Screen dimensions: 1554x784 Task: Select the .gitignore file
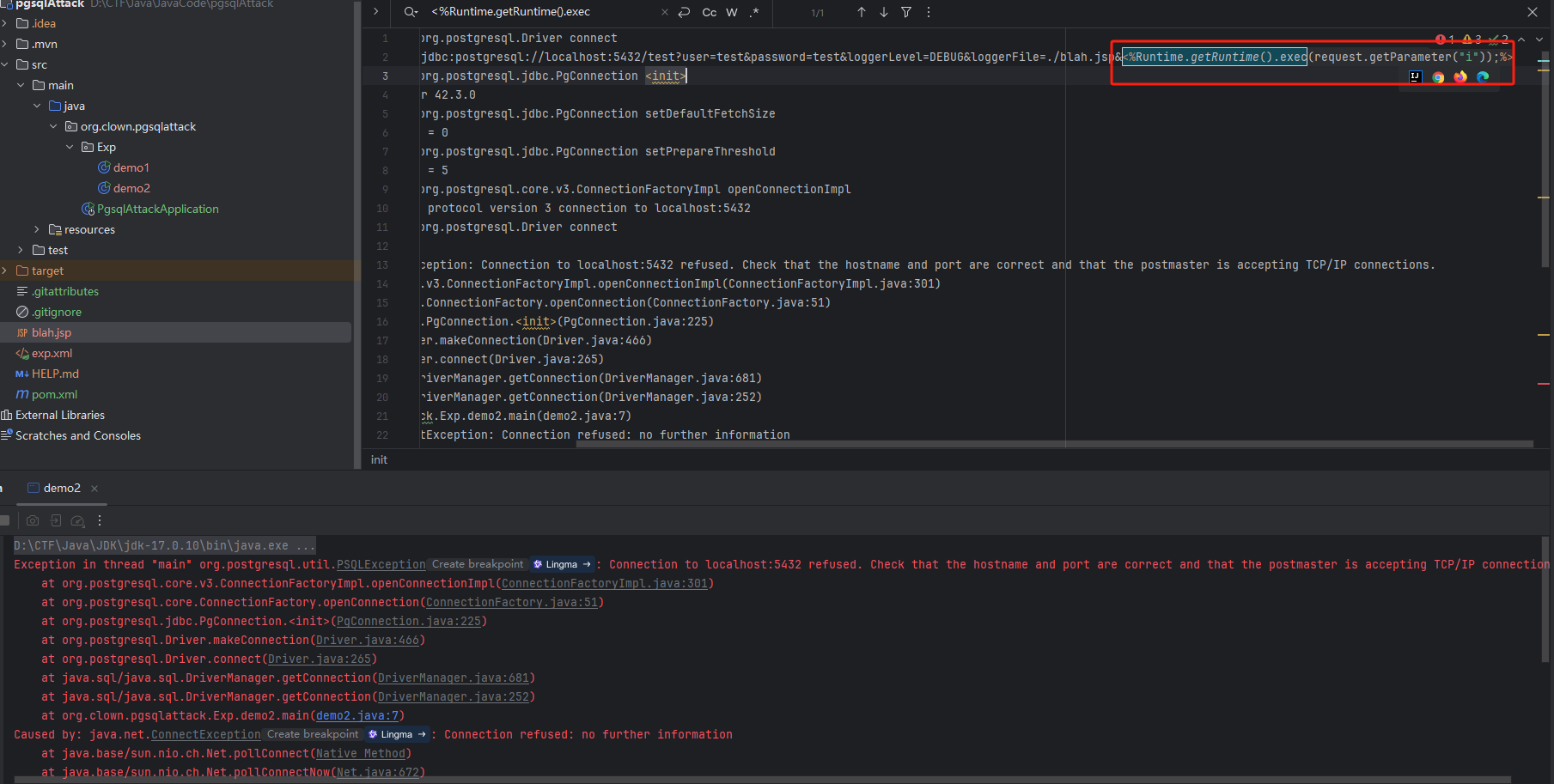(x=49, y=312)
